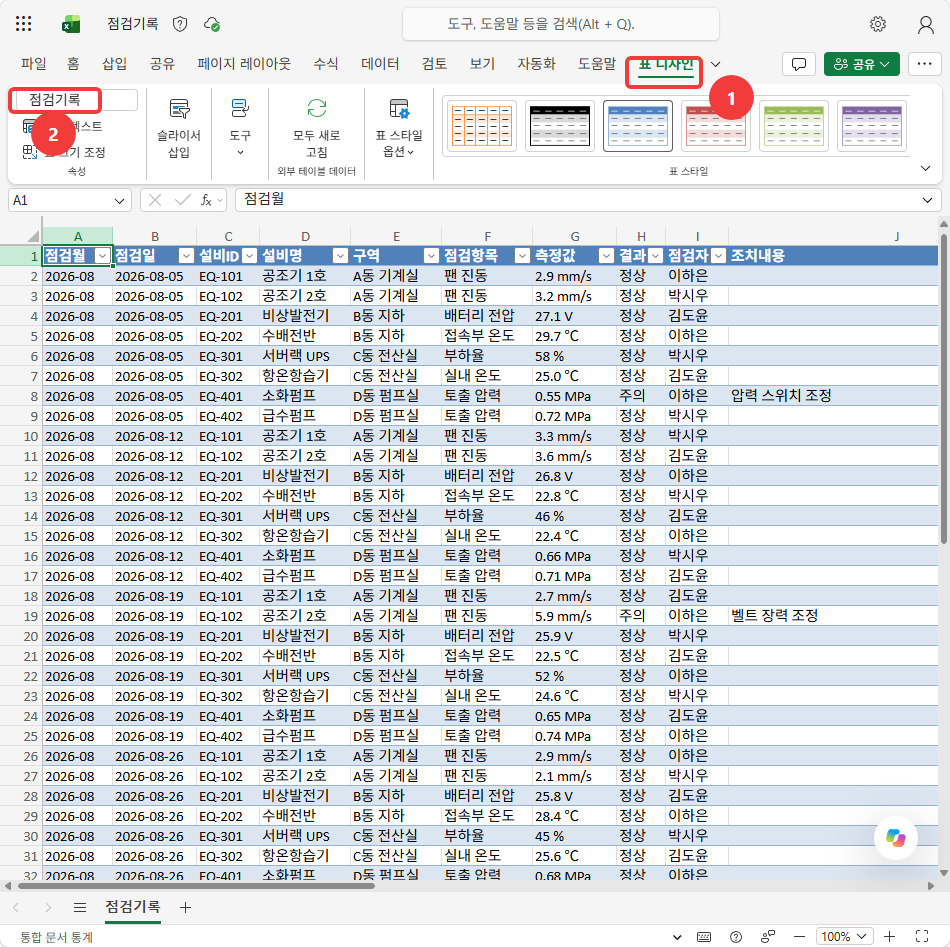Apply the purple table style
Image resolution: width=950 pixels, height=947 pixels.
click(x=872, y=126)
